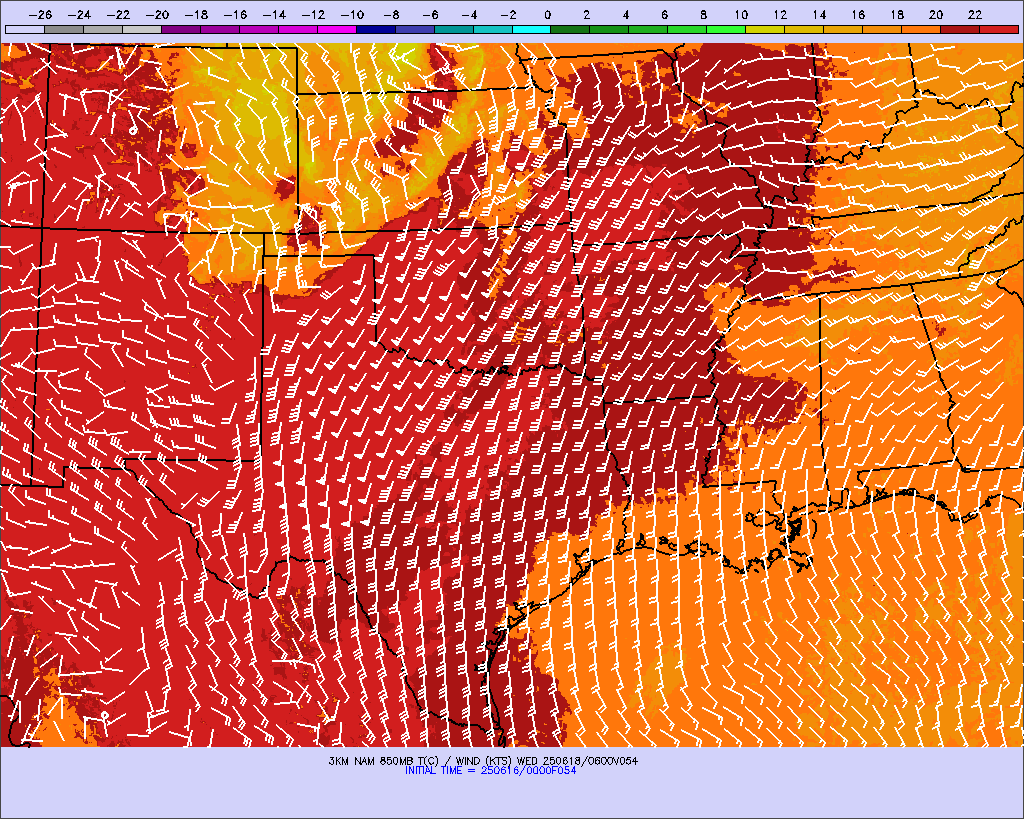Select the positive "12" legend label
Image resolution: width=1024 pixels, height=819 pixels.
(780, 14)
